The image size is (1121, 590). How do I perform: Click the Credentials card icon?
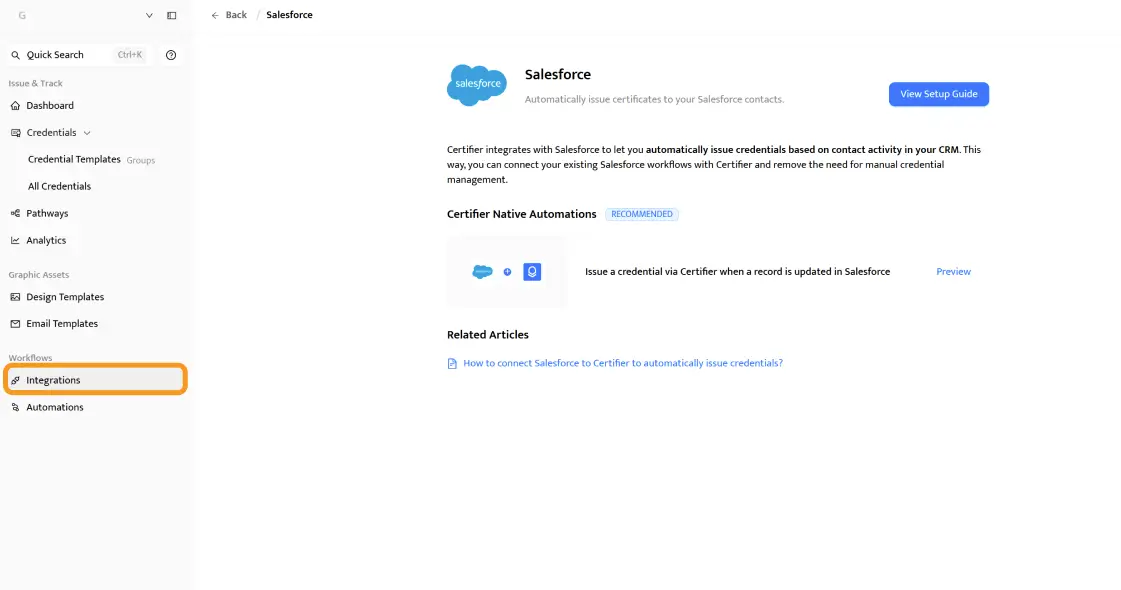click(15, 132)
